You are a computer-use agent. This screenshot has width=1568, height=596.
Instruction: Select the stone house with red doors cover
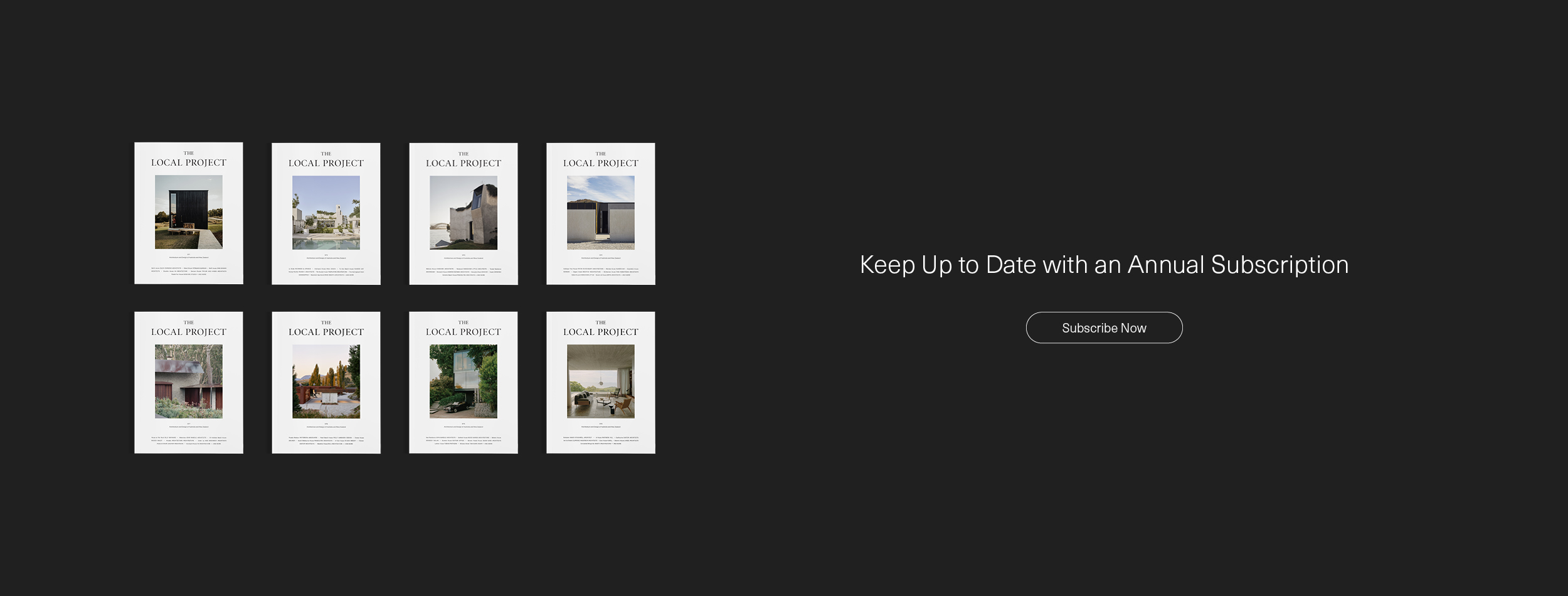pos(189,383)
